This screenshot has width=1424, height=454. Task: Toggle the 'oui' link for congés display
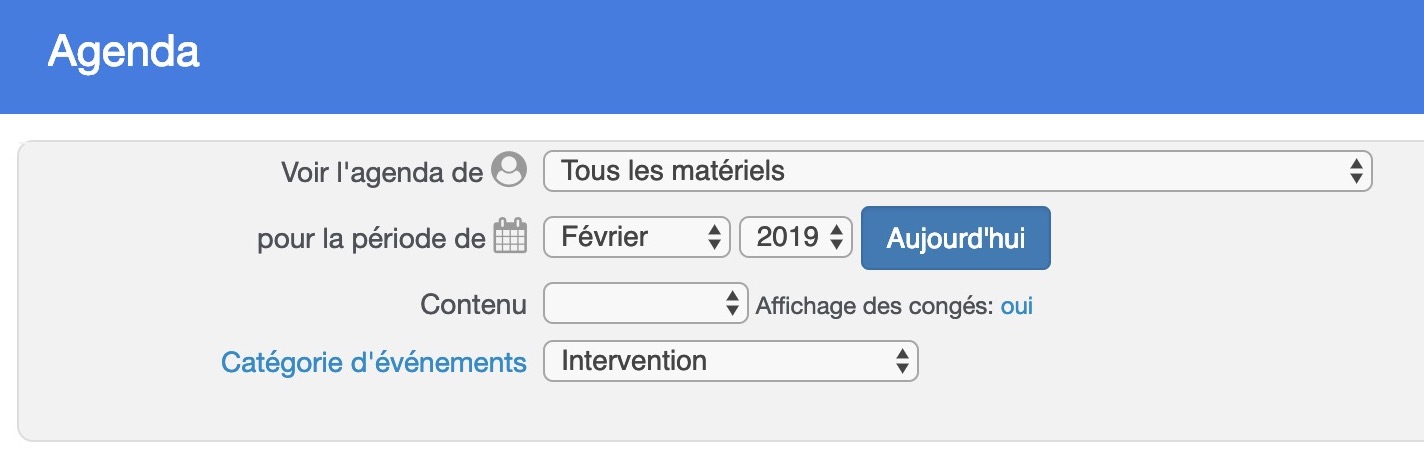1017,307
